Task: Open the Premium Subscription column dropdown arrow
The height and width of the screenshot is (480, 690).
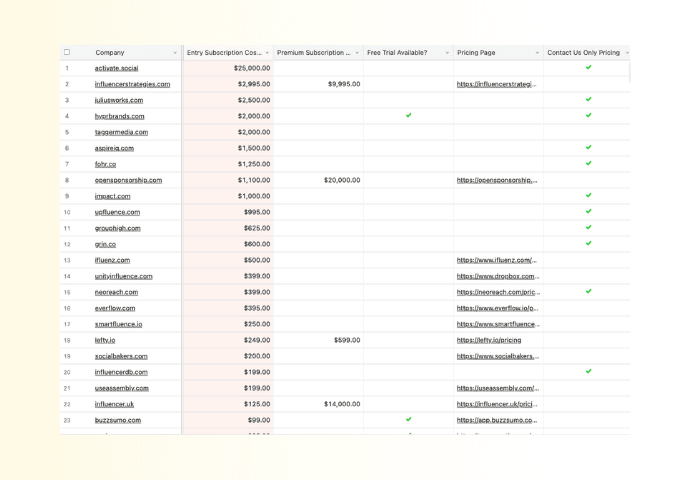Action: [356, 53]
